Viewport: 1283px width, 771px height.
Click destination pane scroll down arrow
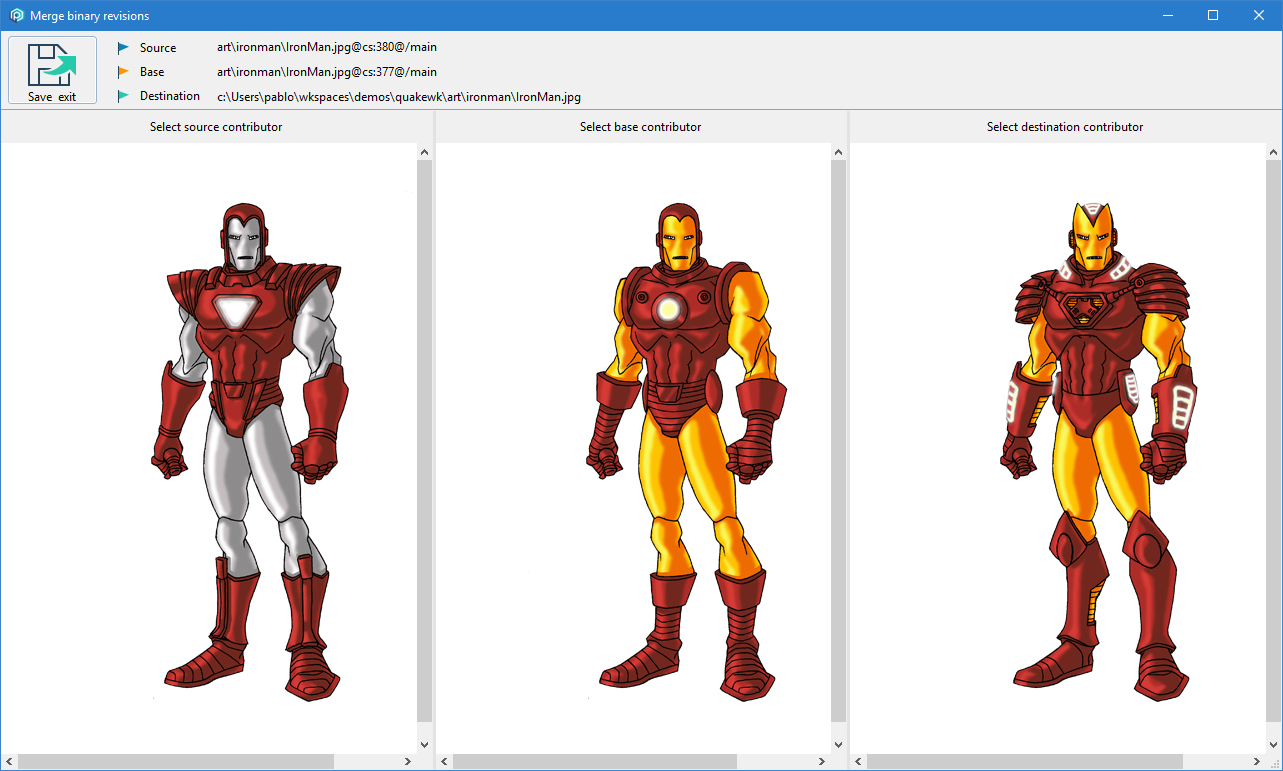(x=1273, y=744)
